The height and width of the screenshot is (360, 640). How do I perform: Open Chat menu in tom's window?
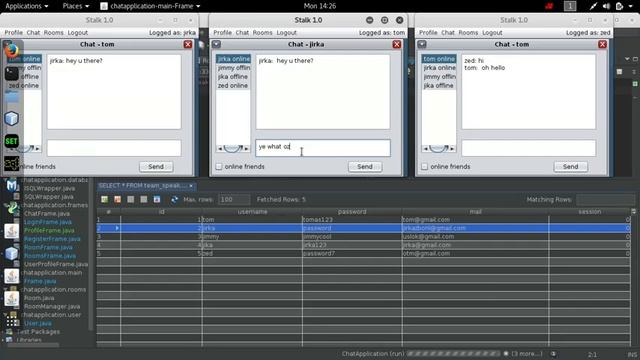coord(242,33)
